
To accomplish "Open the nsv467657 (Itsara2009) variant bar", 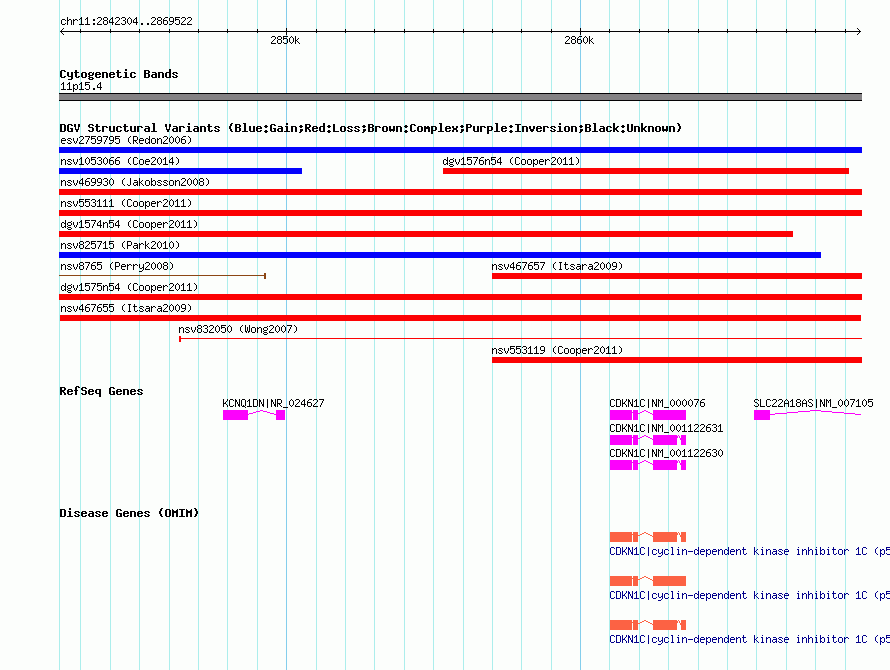I will tap(676, 276).
